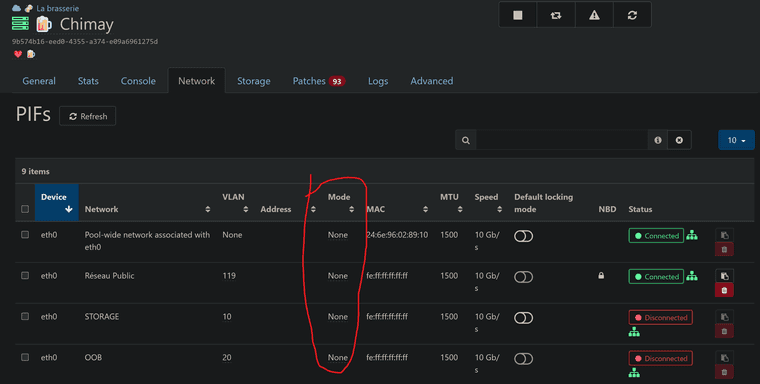
Task: Check the OOB row checkbox
Action: point(25,357)
